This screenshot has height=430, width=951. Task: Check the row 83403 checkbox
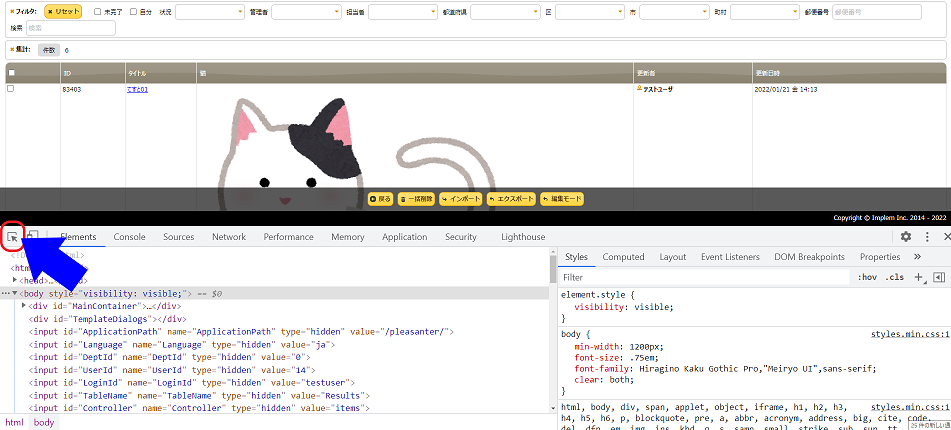[10, 89]
